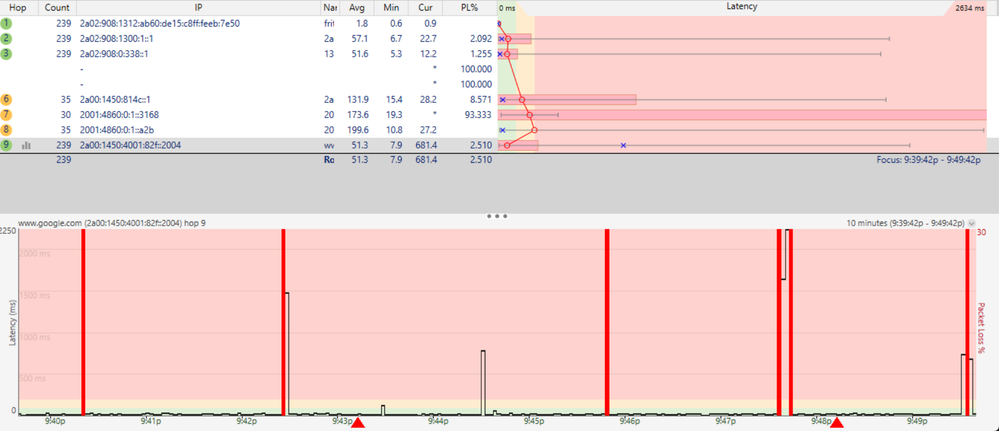This screenshot has height=431, width=999.
Task: Click the 10 minutes time range label
Action: [905, 223]
